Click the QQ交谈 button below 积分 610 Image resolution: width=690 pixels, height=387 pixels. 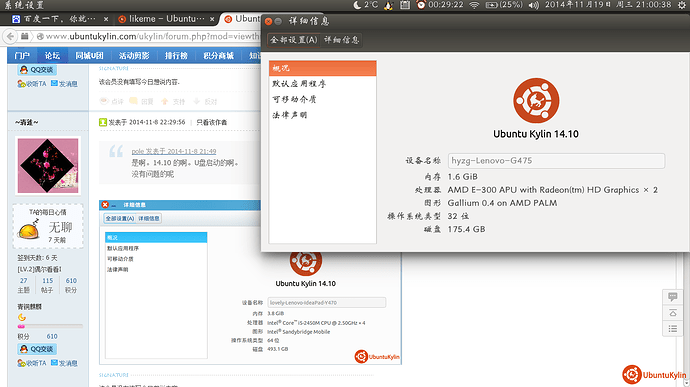[37, 349]
